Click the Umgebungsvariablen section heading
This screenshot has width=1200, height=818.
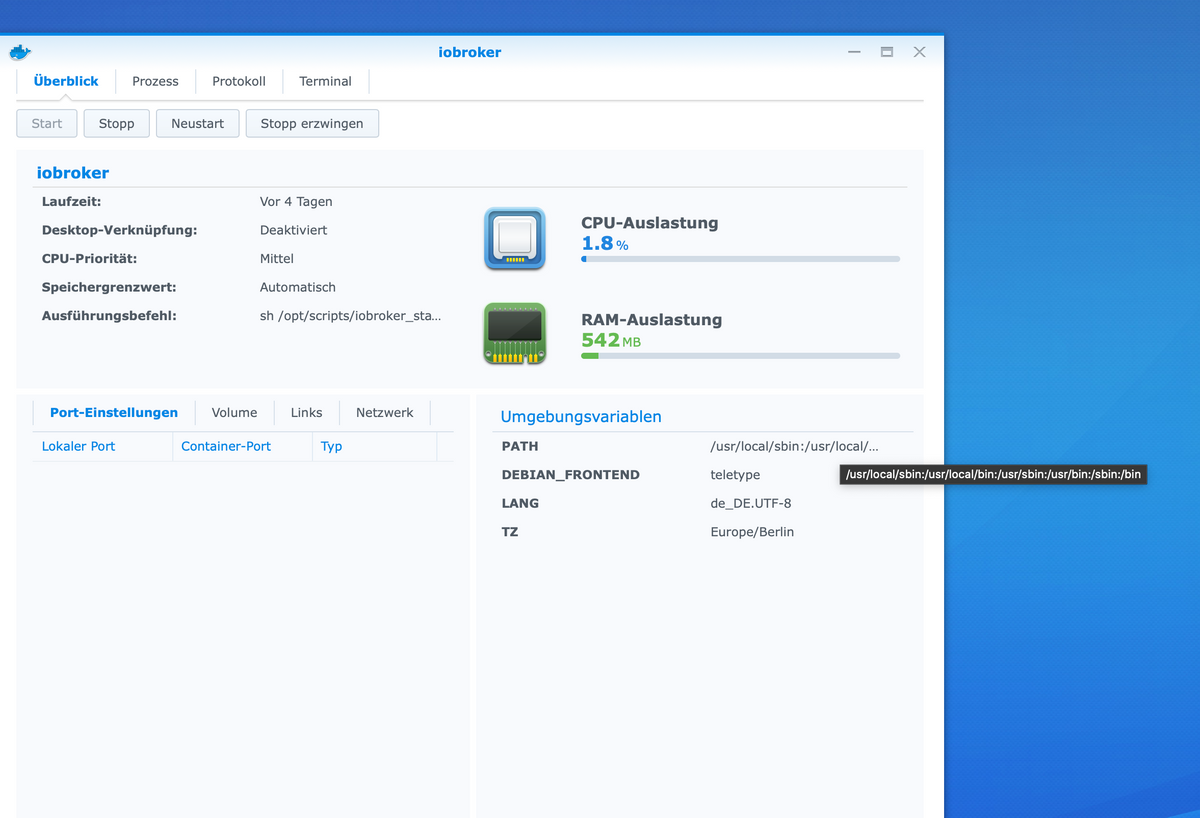click(581, 417)
